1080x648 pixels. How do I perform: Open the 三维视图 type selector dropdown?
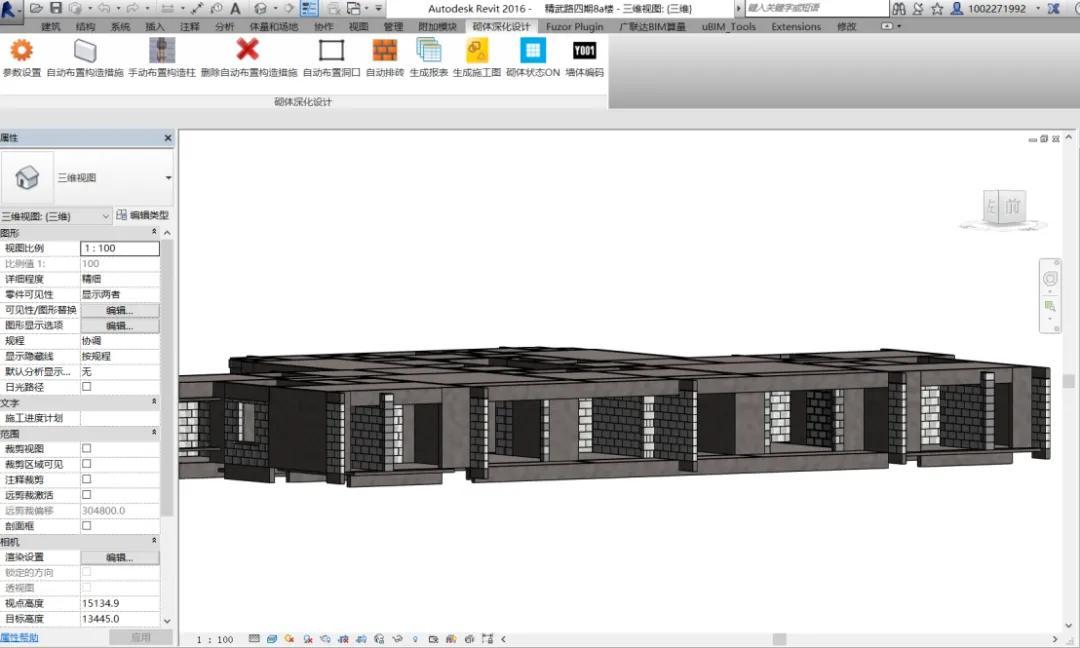168,178
